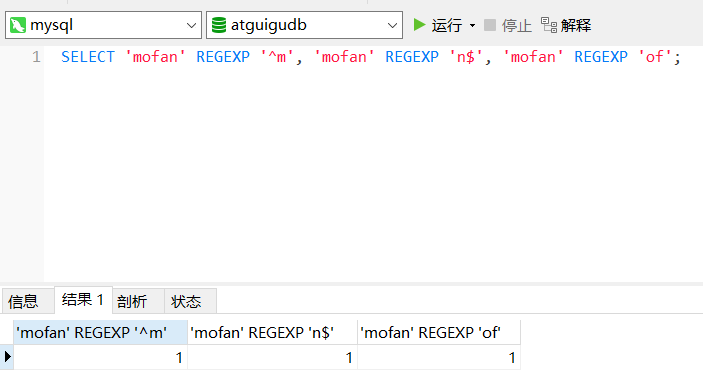Click the 'n$' pattern string in query
This screenshot has height=387, width=703.
point(466,57)
